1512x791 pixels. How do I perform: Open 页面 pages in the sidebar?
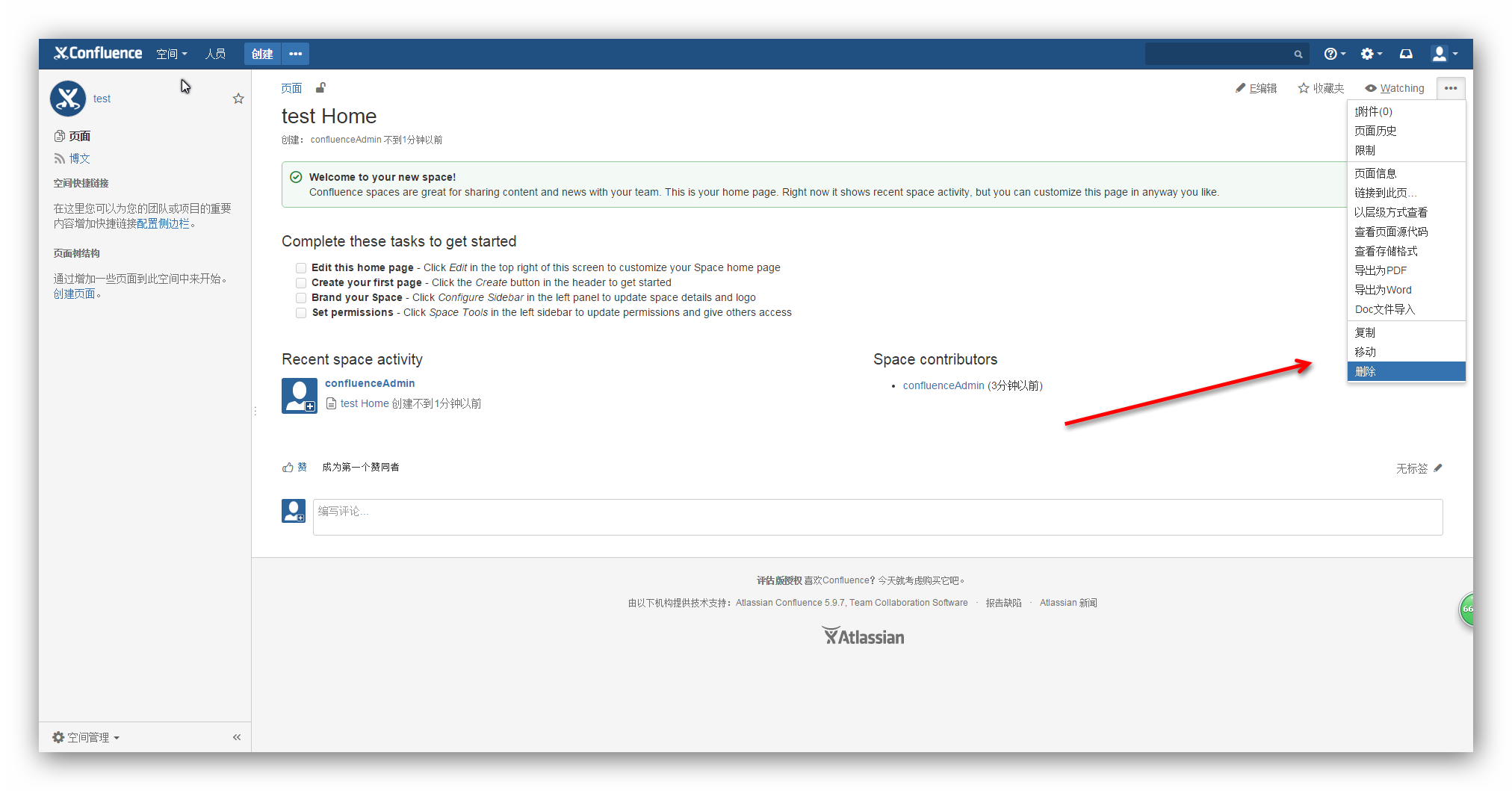72,136
